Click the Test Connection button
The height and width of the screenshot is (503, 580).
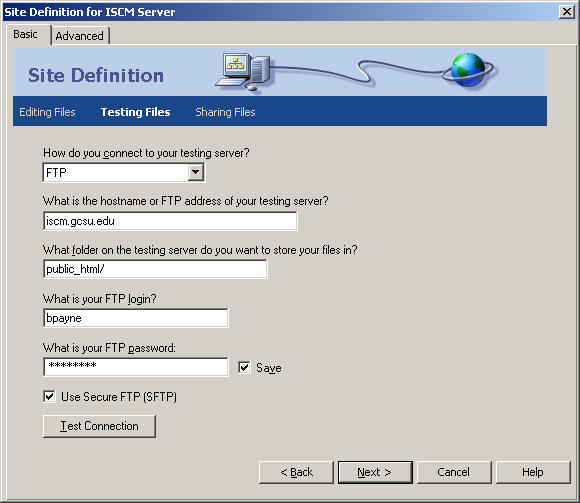[x=99, y=426]
